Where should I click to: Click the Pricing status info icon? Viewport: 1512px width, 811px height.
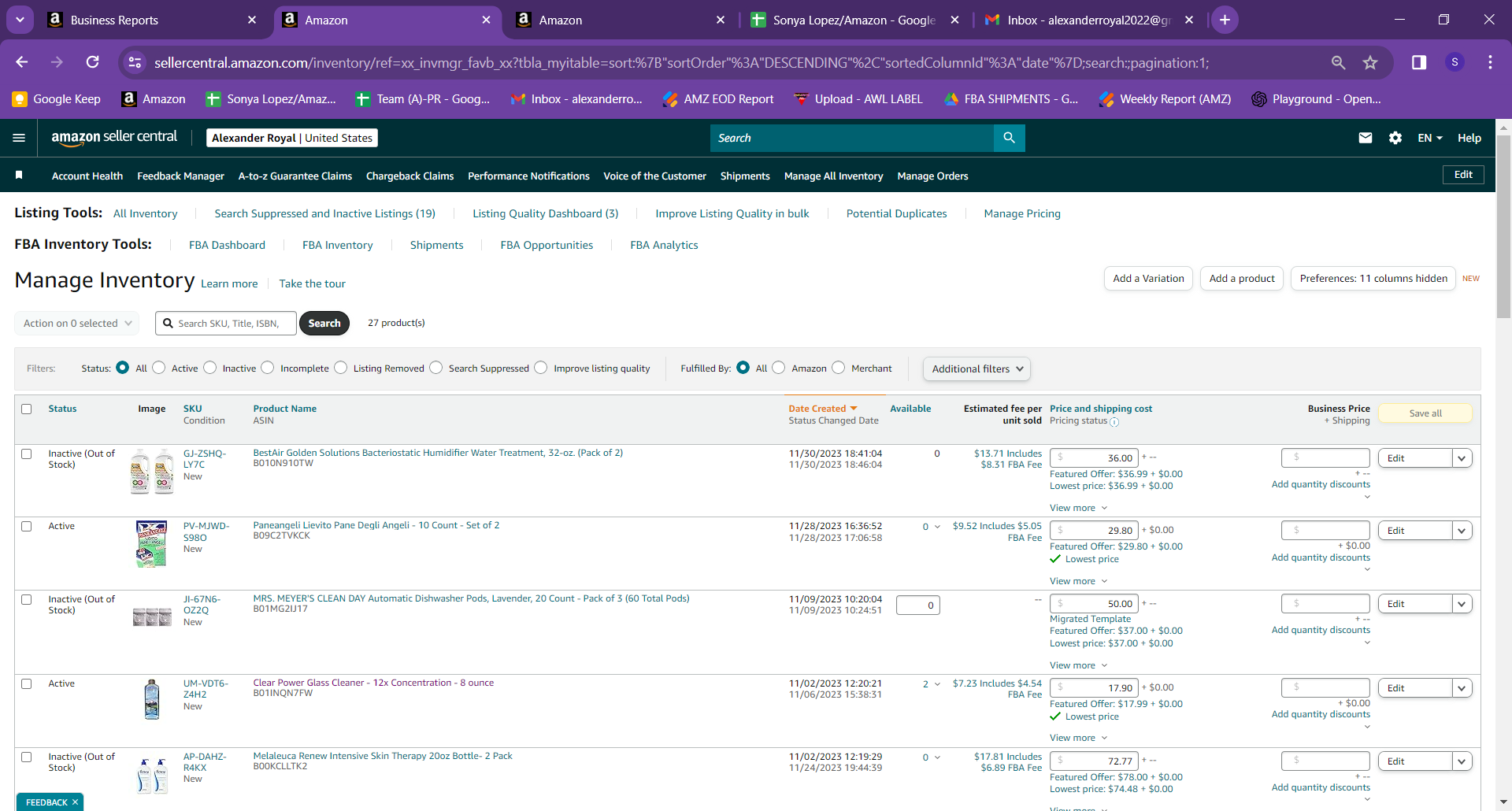(x=1114, y=422)
